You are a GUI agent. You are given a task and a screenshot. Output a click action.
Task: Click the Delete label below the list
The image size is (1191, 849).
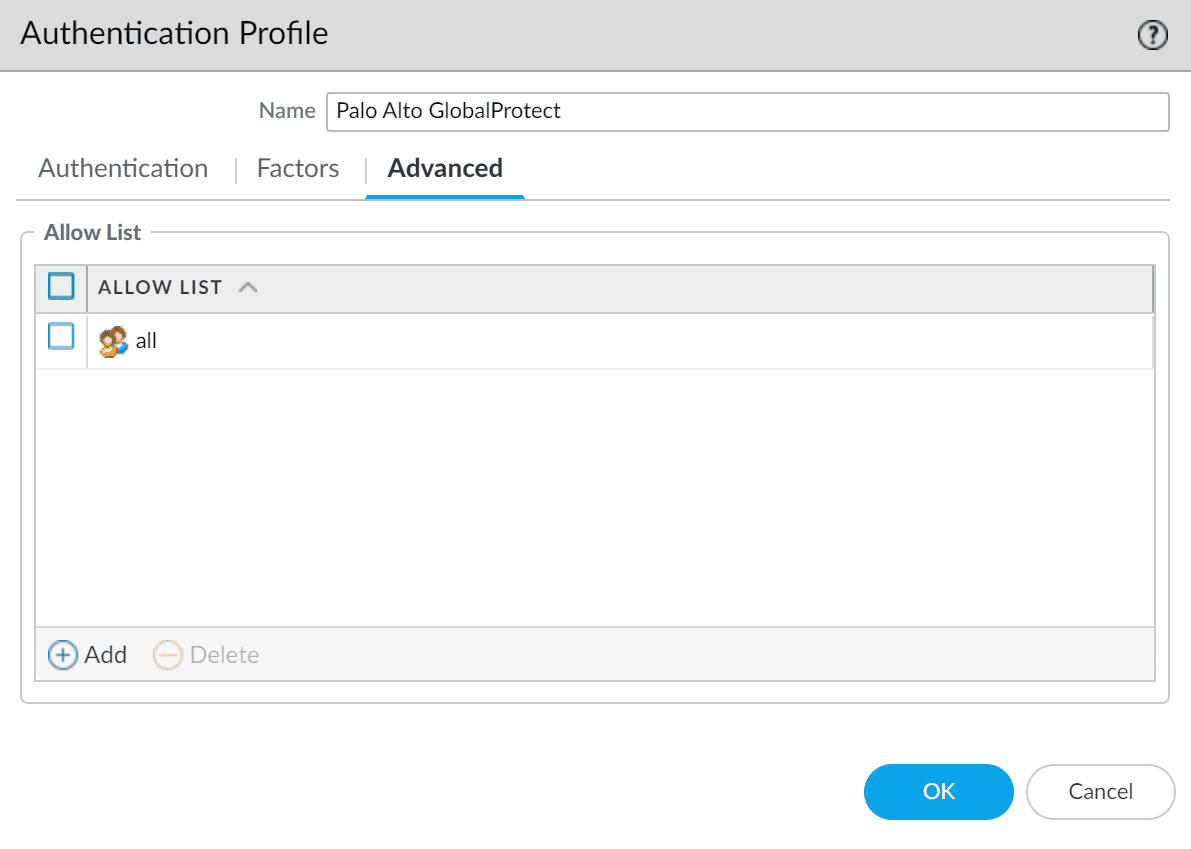click(x=224, y=655)
